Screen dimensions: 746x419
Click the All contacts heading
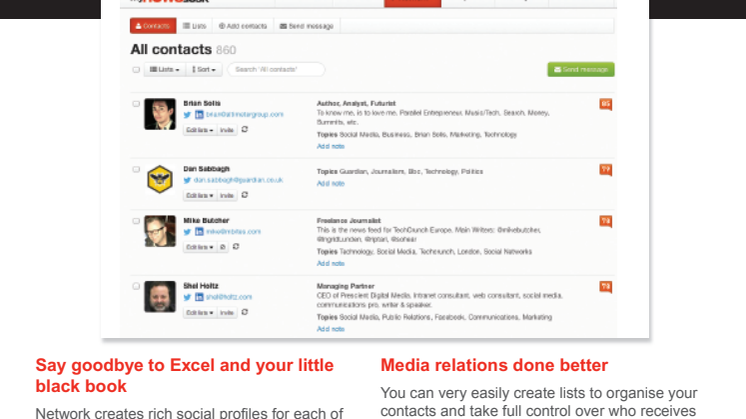[x=171, y=49]
